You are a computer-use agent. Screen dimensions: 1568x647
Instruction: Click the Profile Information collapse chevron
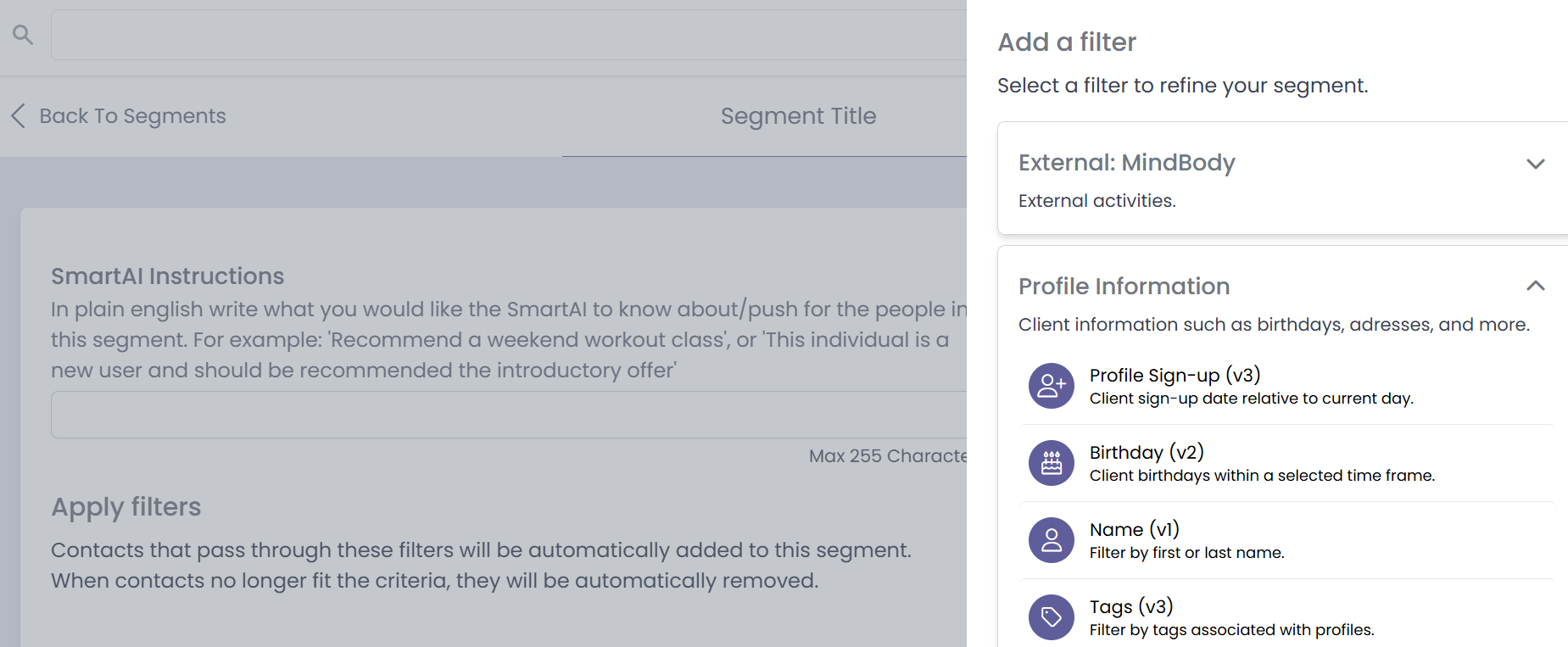point(1536,287)
